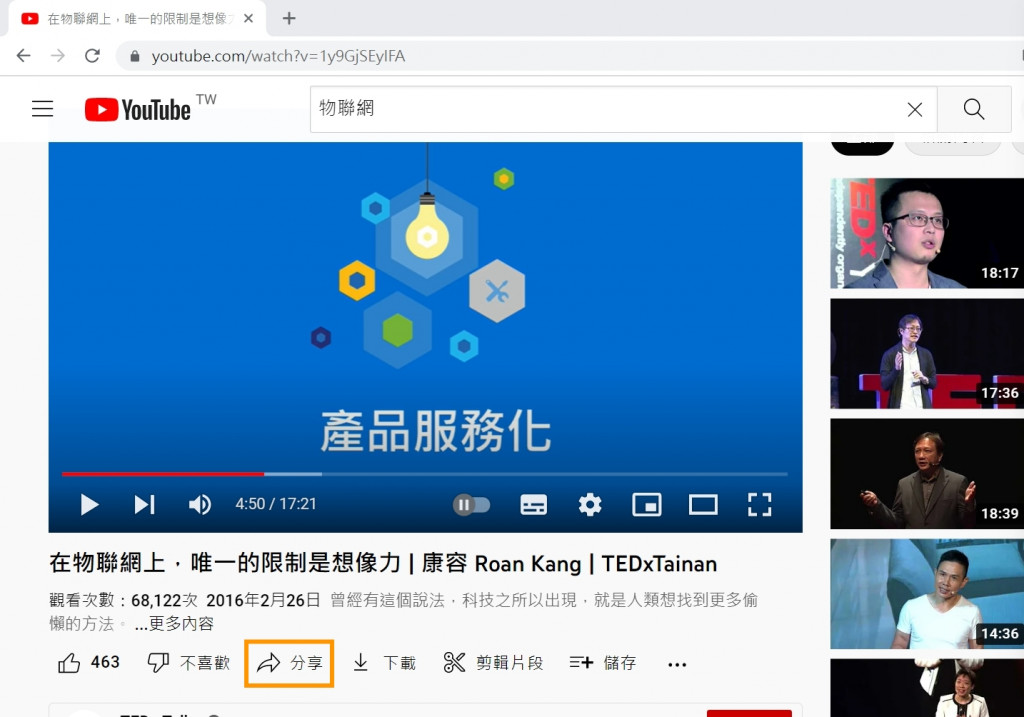Screen dimensions: 1024x717
Task: Click the upload date 2016年2月26日
Action: coord(263,600)
